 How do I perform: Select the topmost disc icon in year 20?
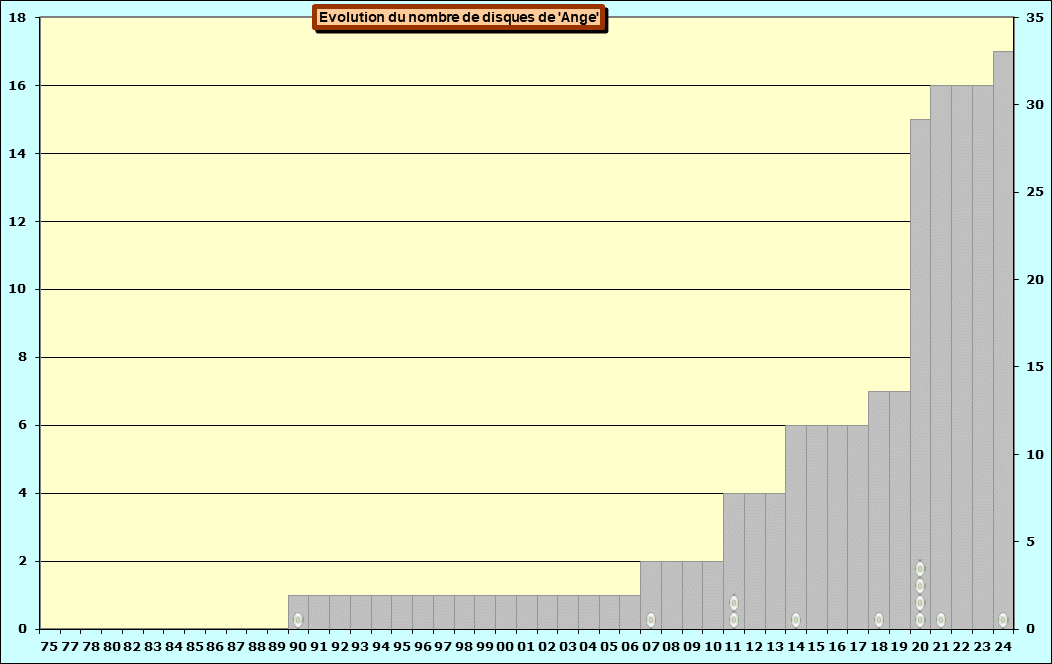tap(920, 569)
